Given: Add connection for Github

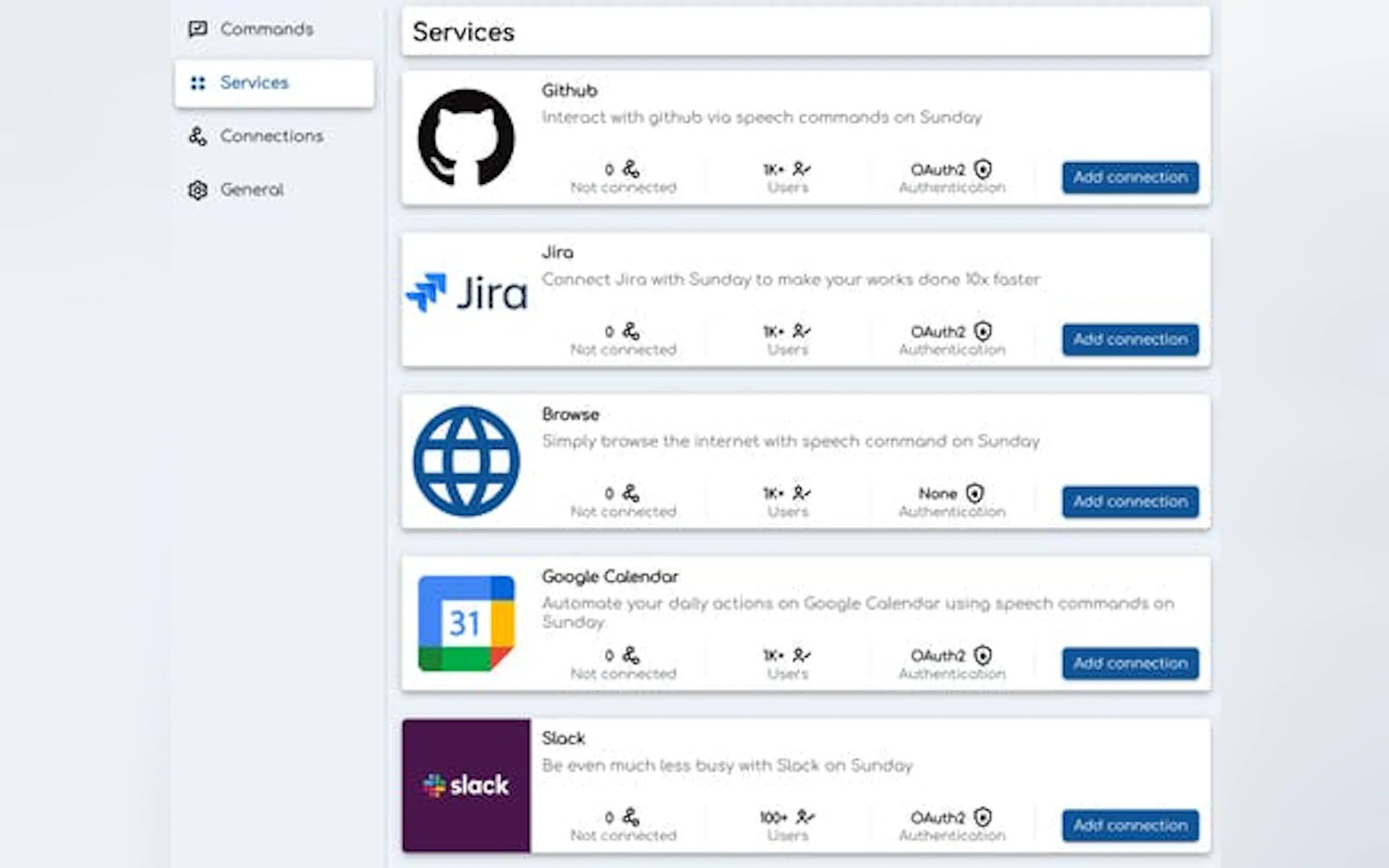Looking at the screenshot, I should (x=1130, y=178).
